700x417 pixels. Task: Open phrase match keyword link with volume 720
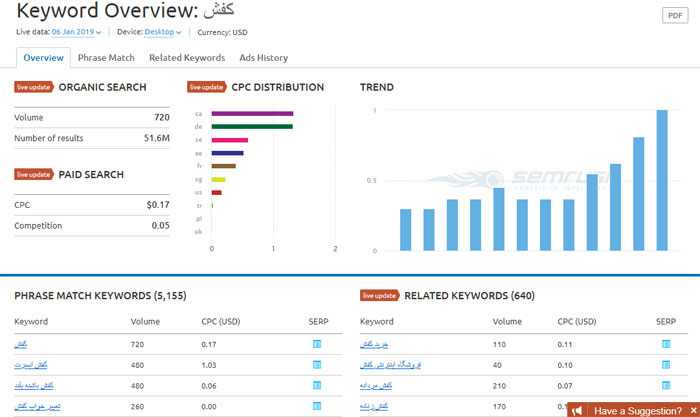tap(21, 344)
